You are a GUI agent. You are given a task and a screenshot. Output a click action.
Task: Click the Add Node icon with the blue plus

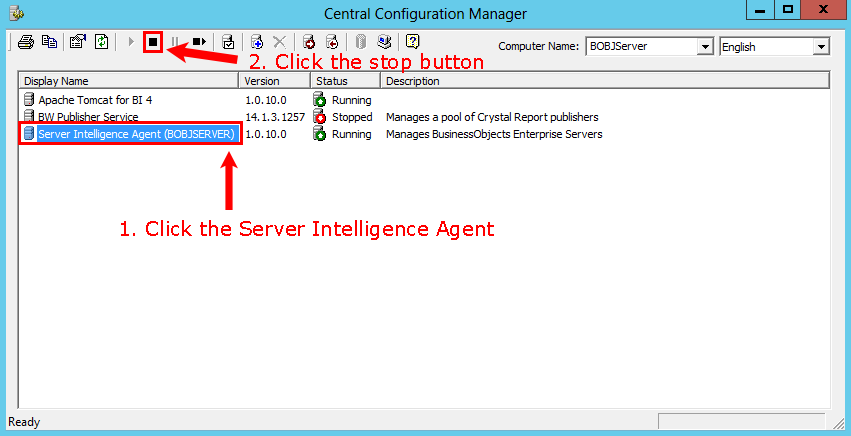coord(257,42)
